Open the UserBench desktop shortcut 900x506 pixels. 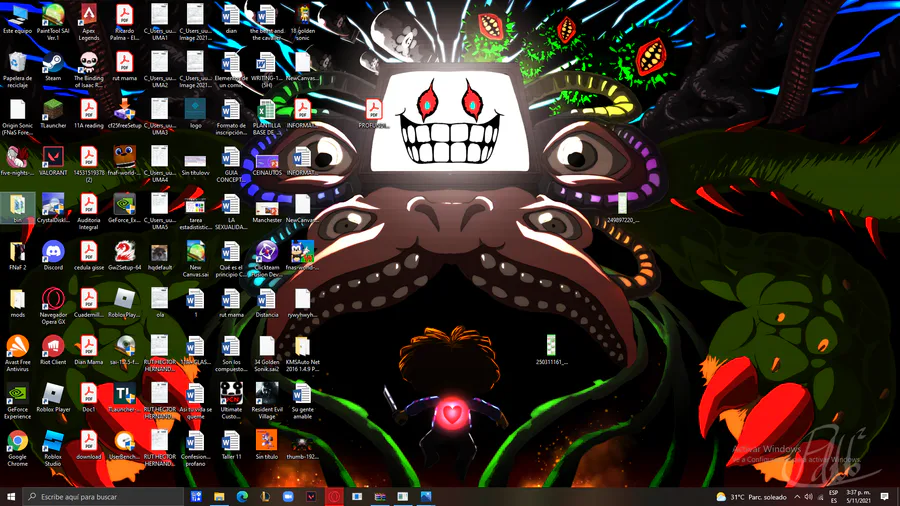[x=124, y=446]
